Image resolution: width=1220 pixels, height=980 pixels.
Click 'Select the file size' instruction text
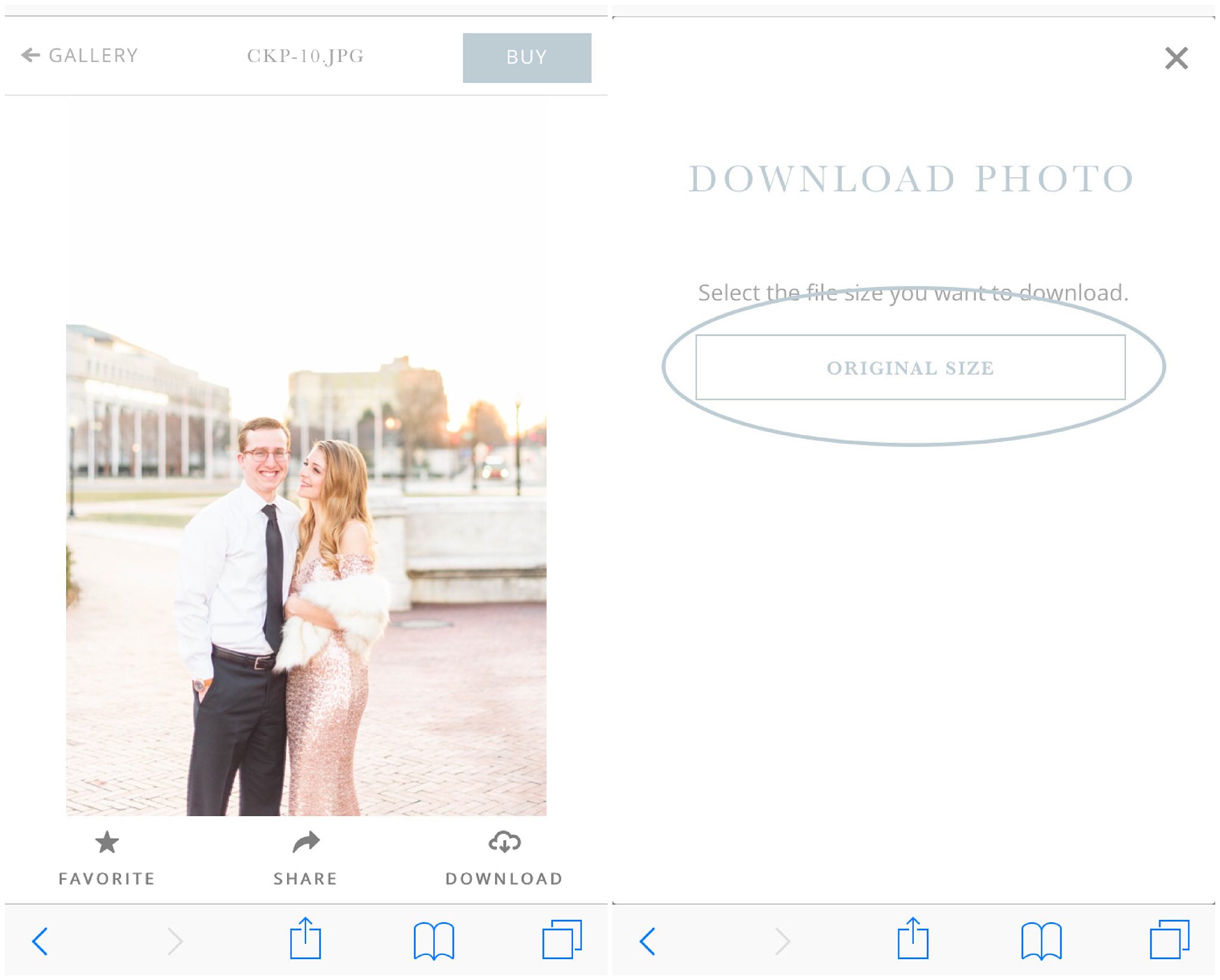pos(913,293)
